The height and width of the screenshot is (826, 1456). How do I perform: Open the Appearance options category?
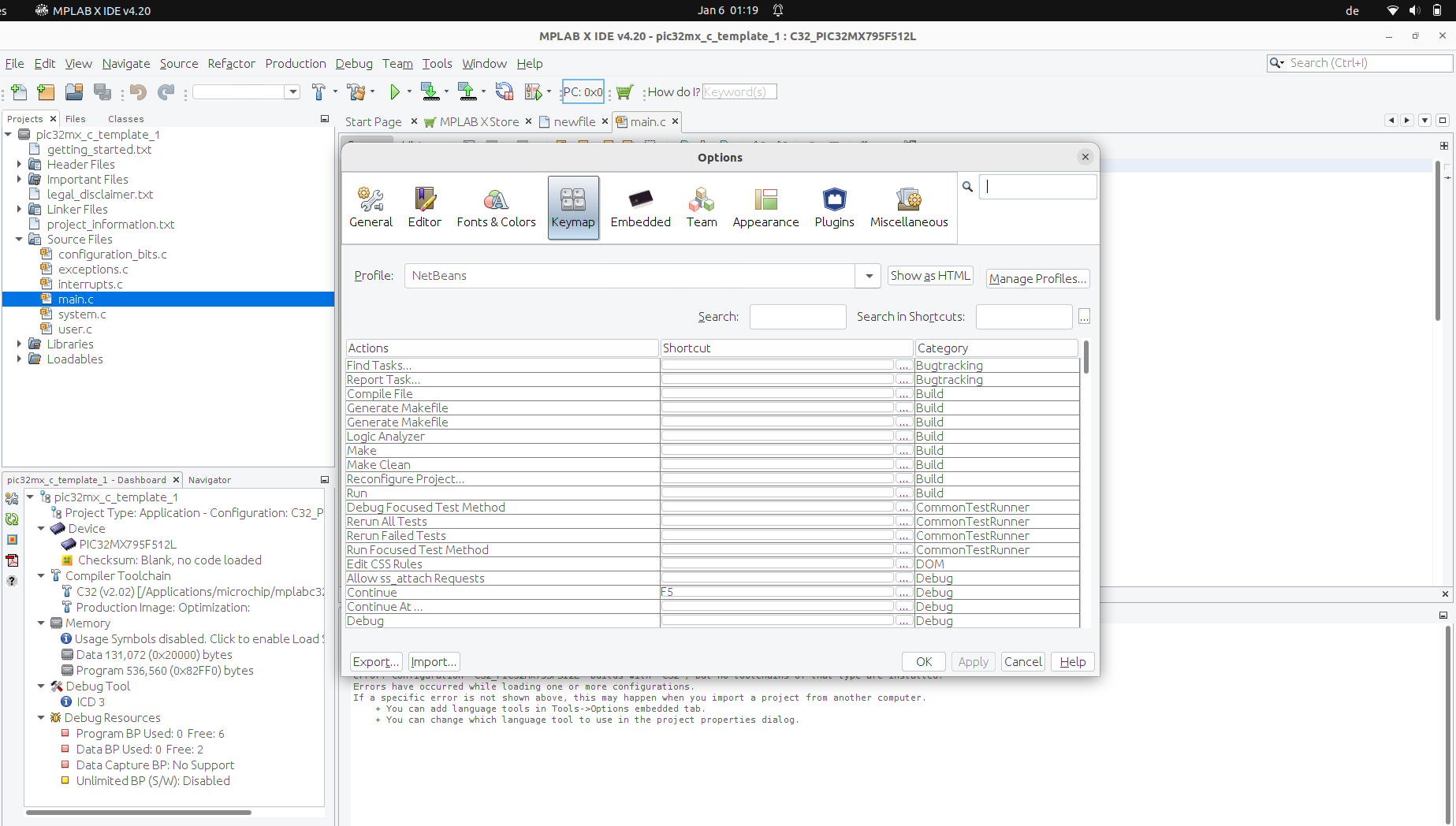tap(765, 207)
